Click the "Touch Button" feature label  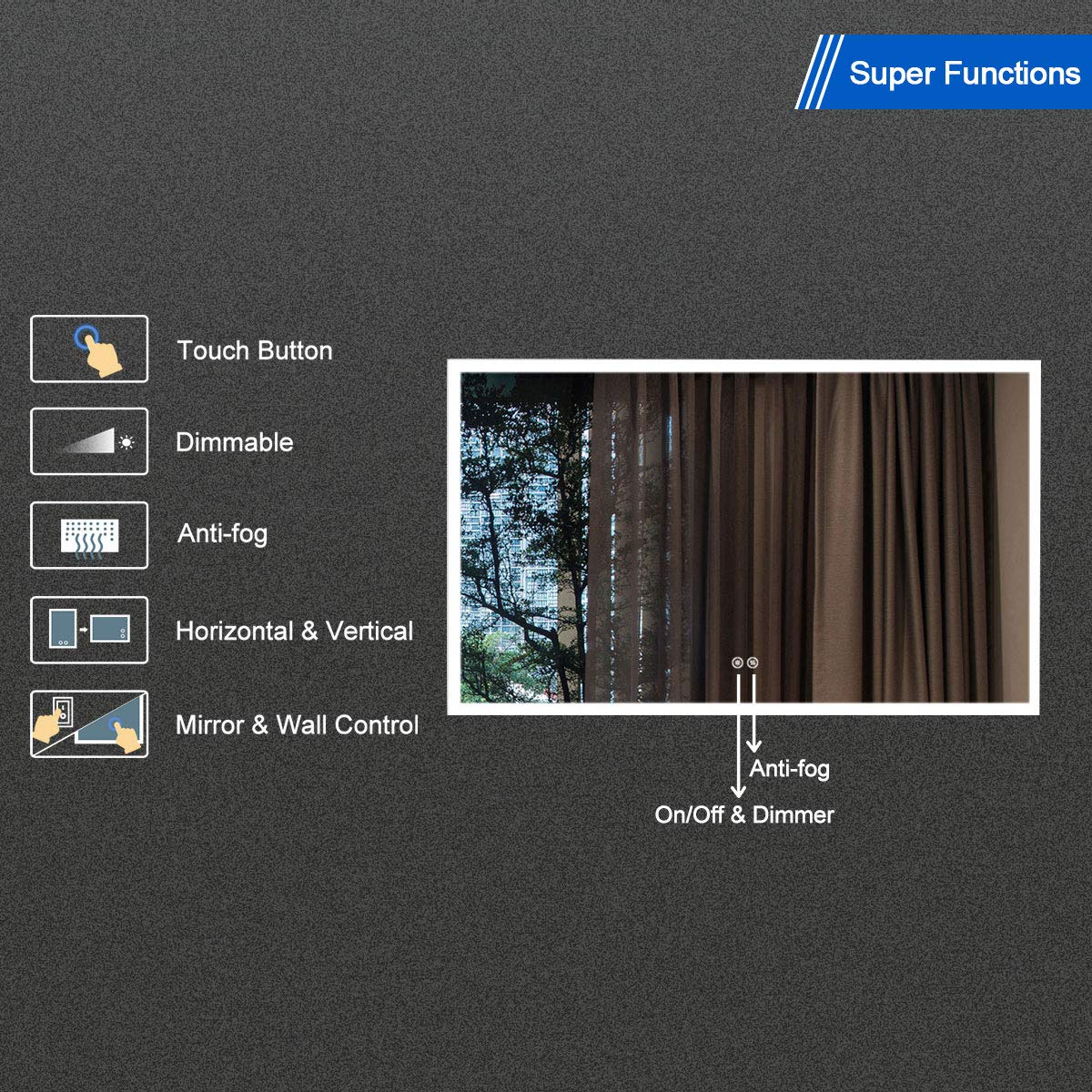pos(254,350)
